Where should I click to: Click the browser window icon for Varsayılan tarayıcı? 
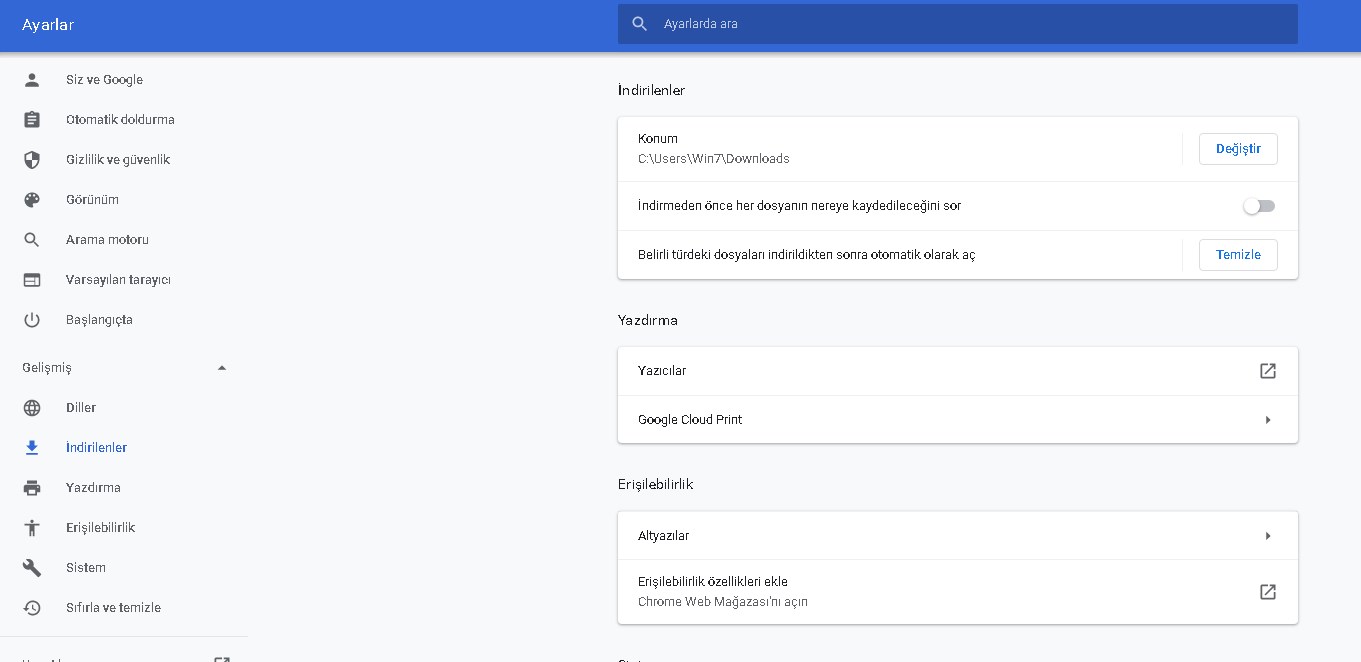tap(32, 280)
